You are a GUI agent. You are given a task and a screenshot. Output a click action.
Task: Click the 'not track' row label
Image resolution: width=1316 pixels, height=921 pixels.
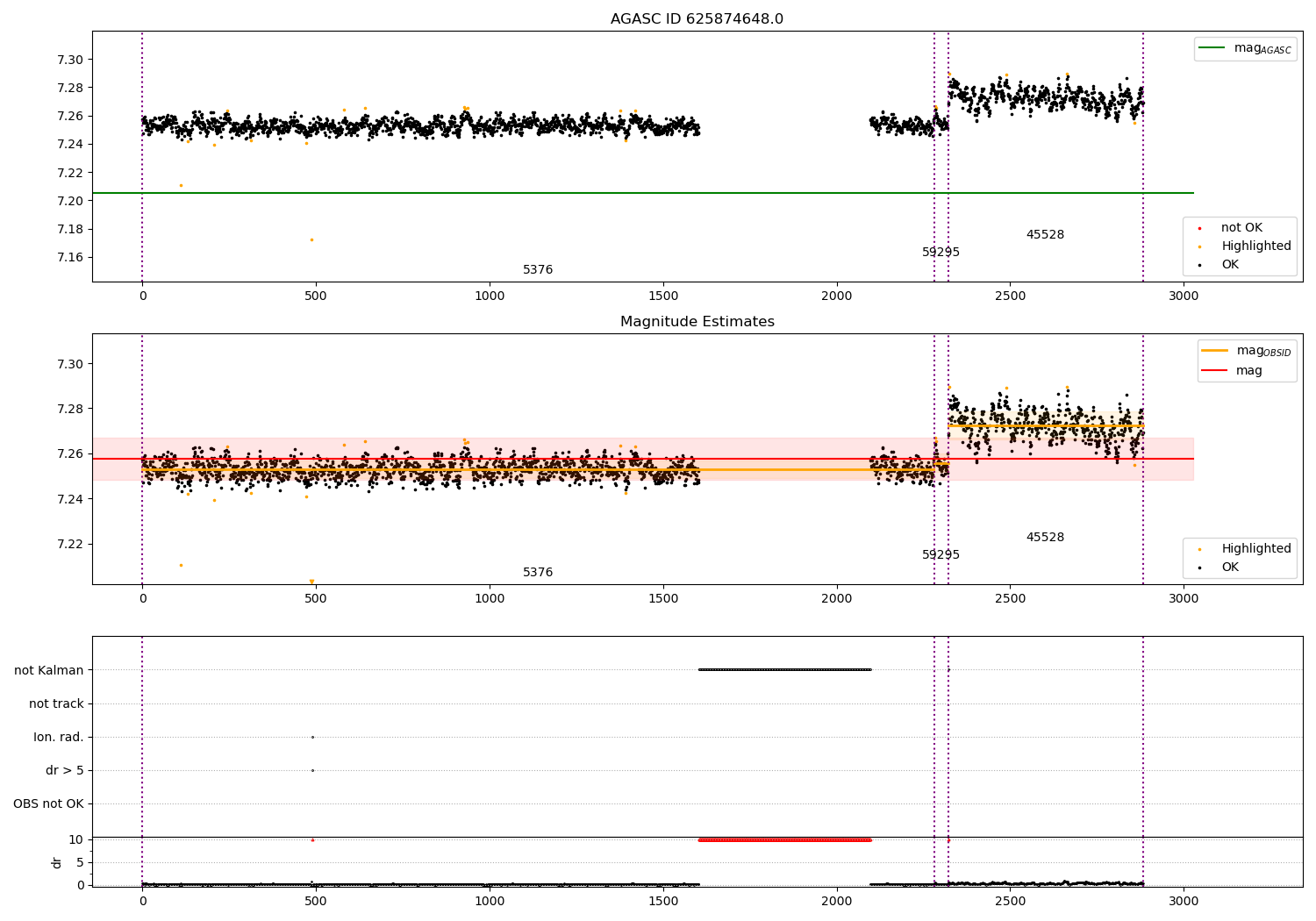pyautogui.click(x=56, y=704)
